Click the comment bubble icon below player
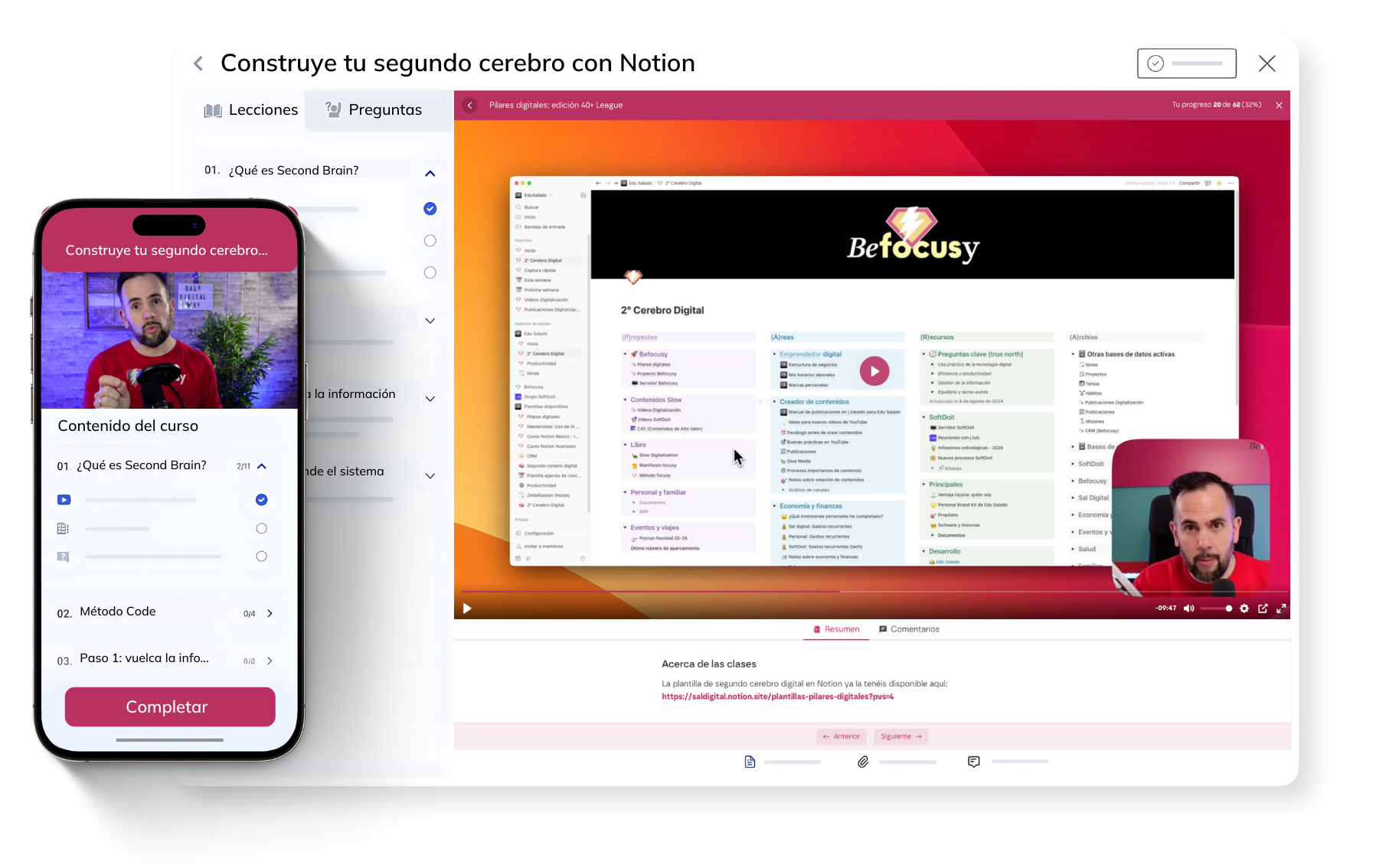This screenshot has width=1373, height=868. [973, 762]
